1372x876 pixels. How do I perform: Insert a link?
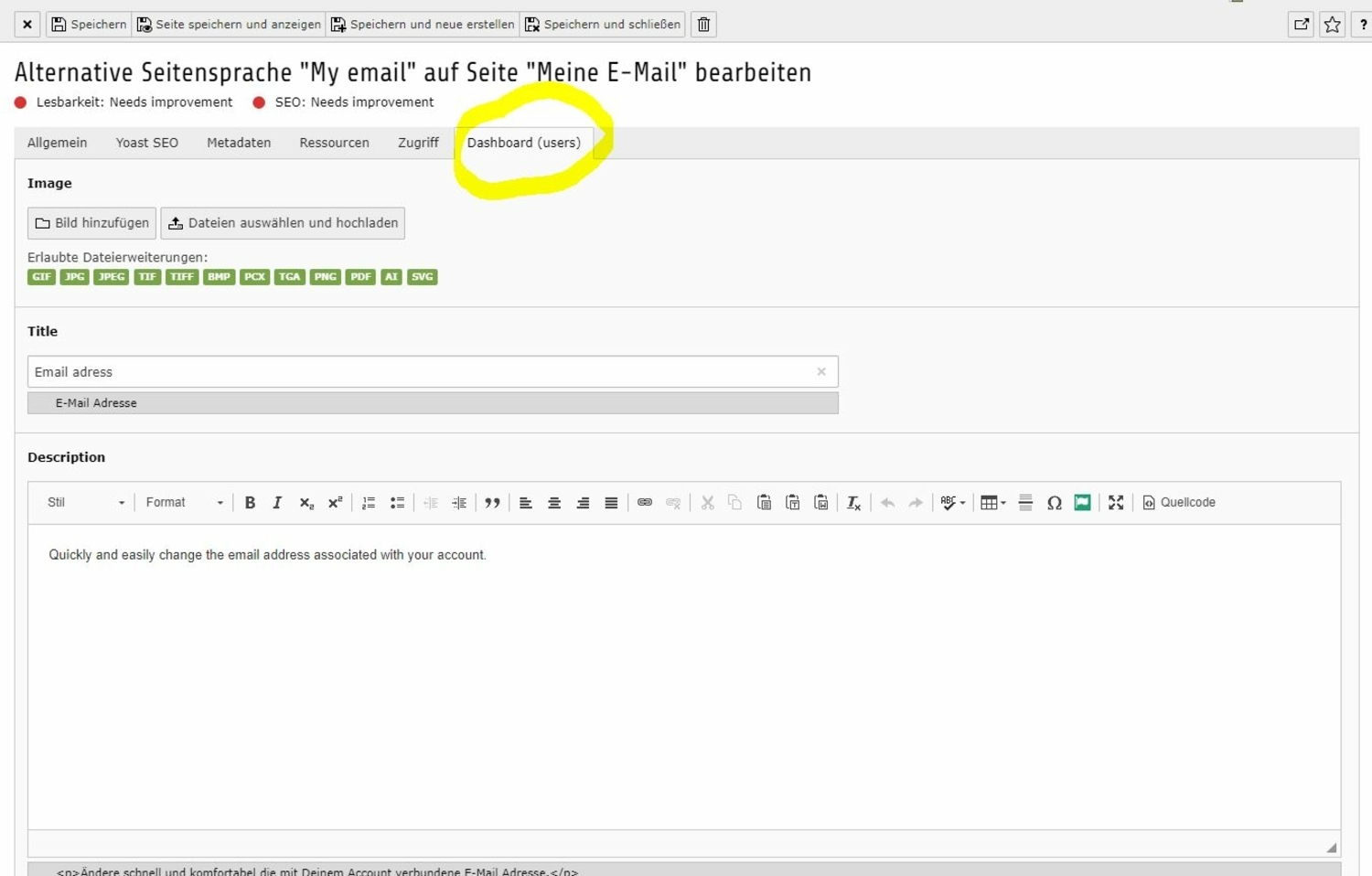pyautogui.click(x=645, y=503)
